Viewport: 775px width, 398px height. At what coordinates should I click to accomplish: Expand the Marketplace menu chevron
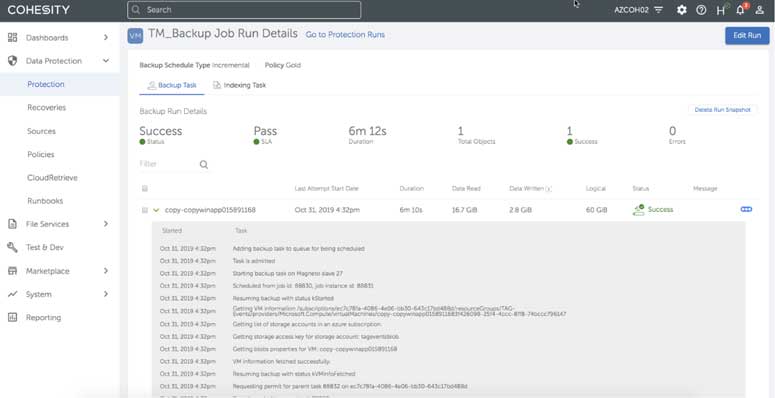[106, 271]
